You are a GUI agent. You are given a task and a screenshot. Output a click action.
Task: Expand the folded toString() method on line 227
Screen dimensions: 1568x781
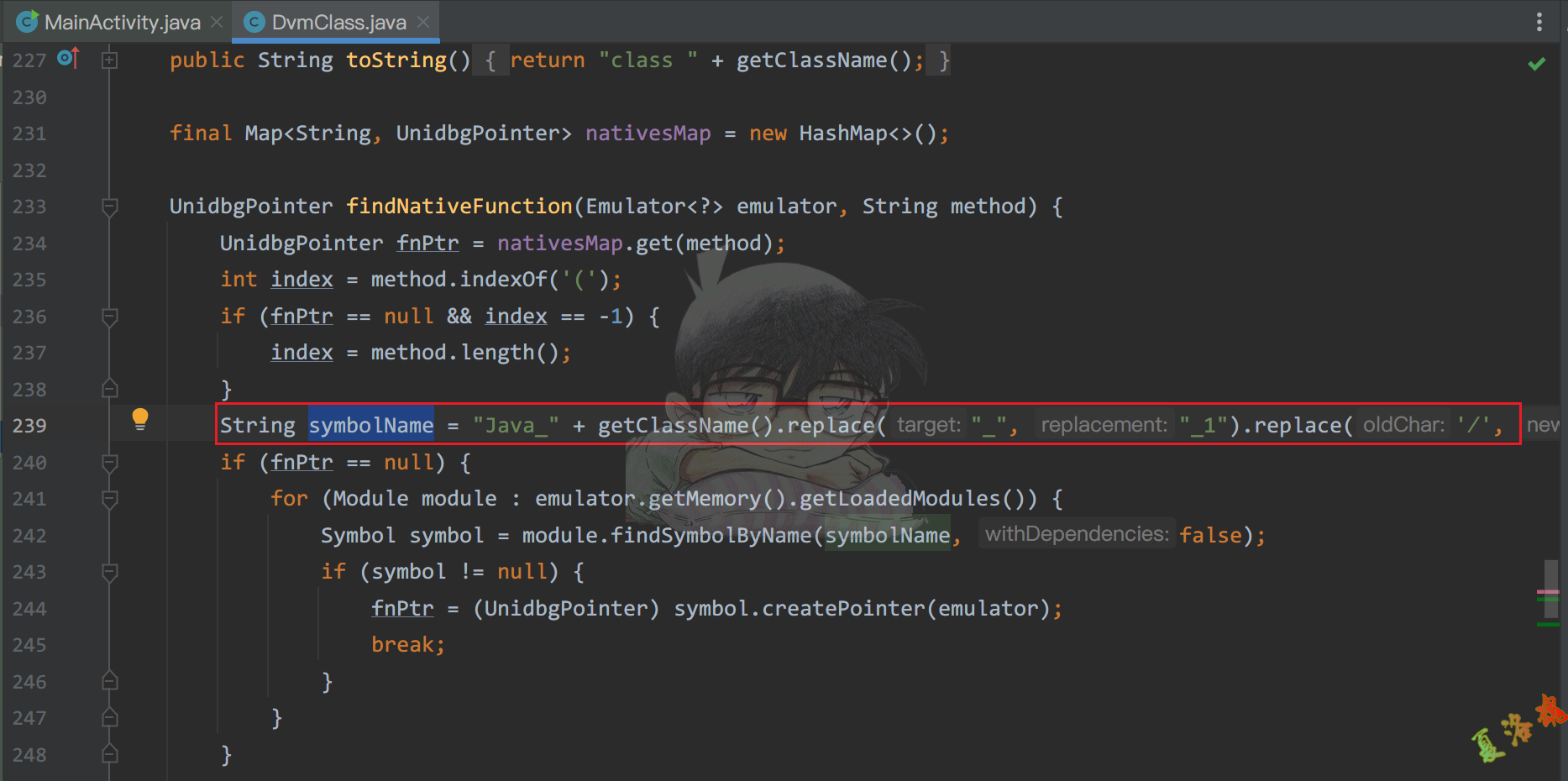pos(109,60)
